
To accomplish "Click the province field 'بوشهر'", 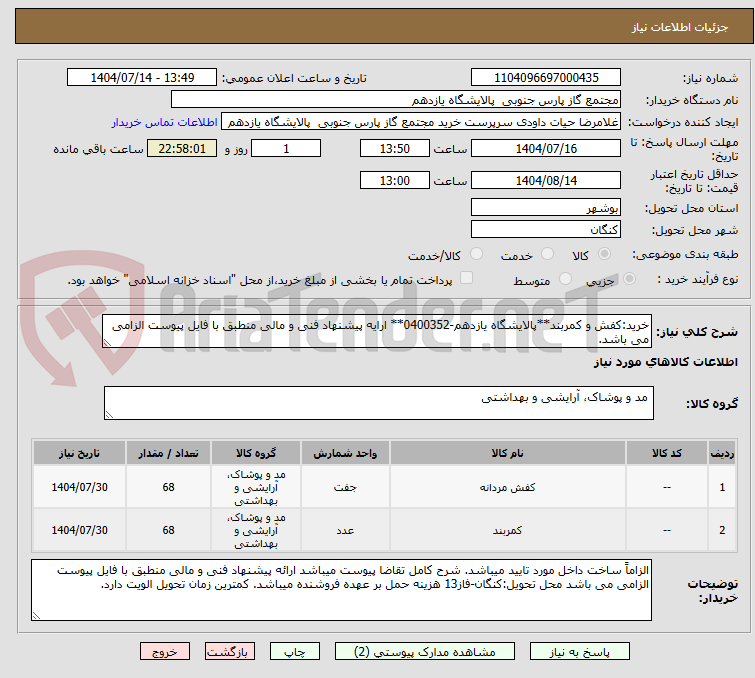I will (546, 208).
